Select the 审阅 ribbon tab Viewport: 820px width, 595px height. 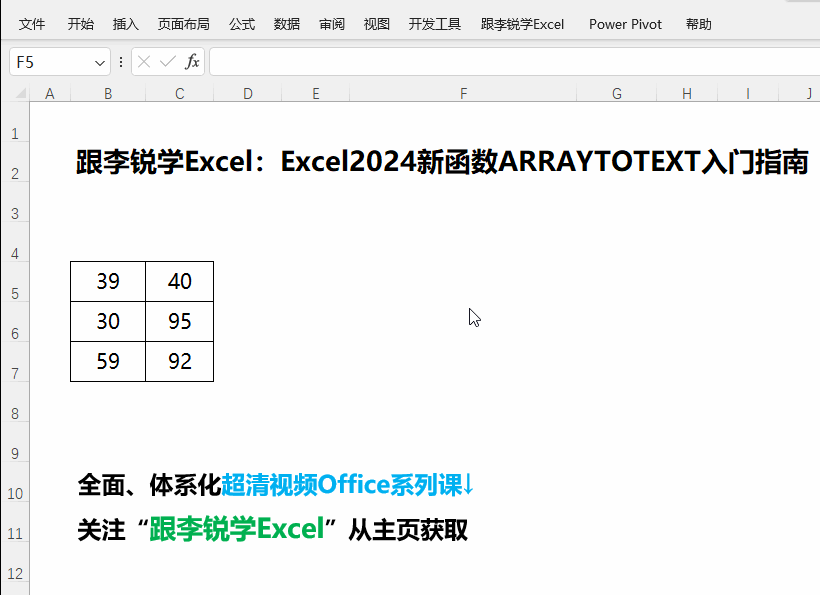[332, 24]
